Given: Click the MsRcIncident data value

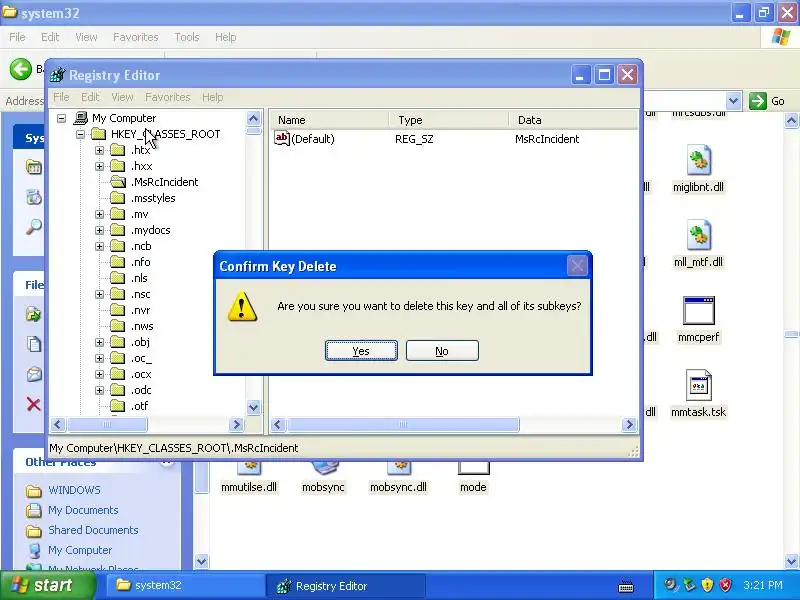Looking at the screenshot, I should [x=547, y=139].
